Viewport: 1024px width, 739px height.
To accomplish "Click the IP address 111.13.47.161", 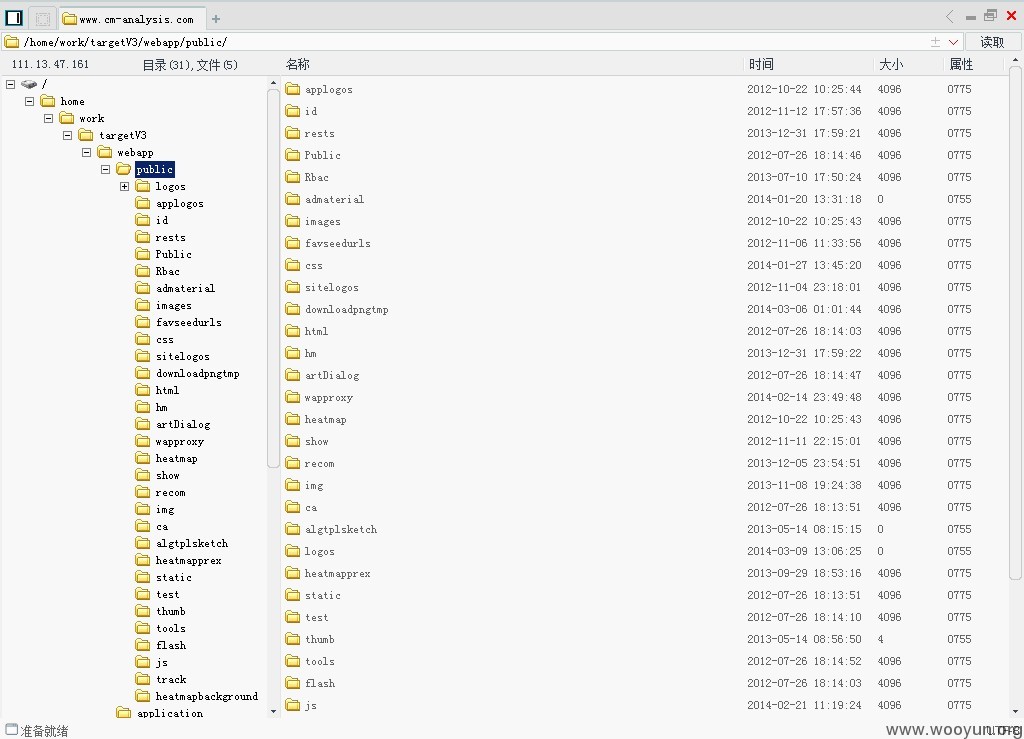I will point(50,64).
